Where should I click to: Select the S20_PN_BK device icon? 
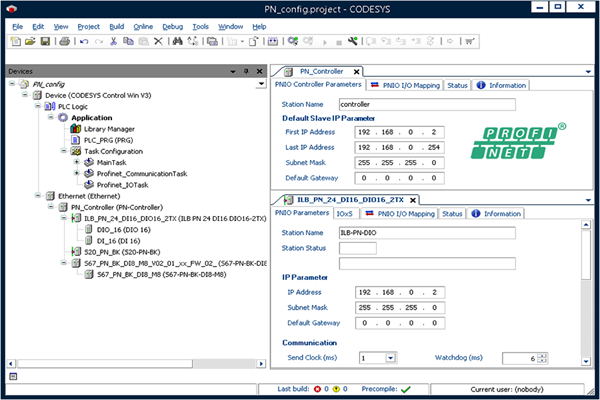click(x=76, y=252)
